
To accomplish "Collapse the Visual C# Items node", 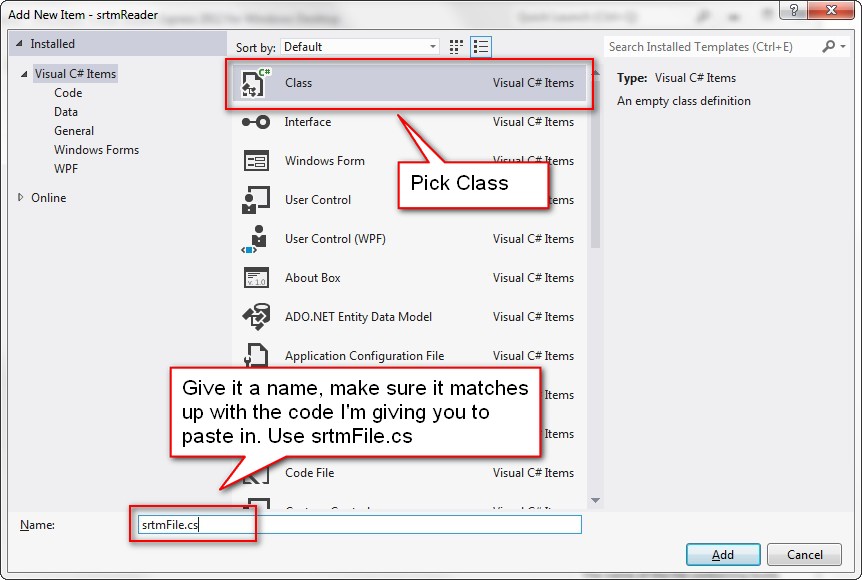I will pyautogui.click(x=24, y=74).
